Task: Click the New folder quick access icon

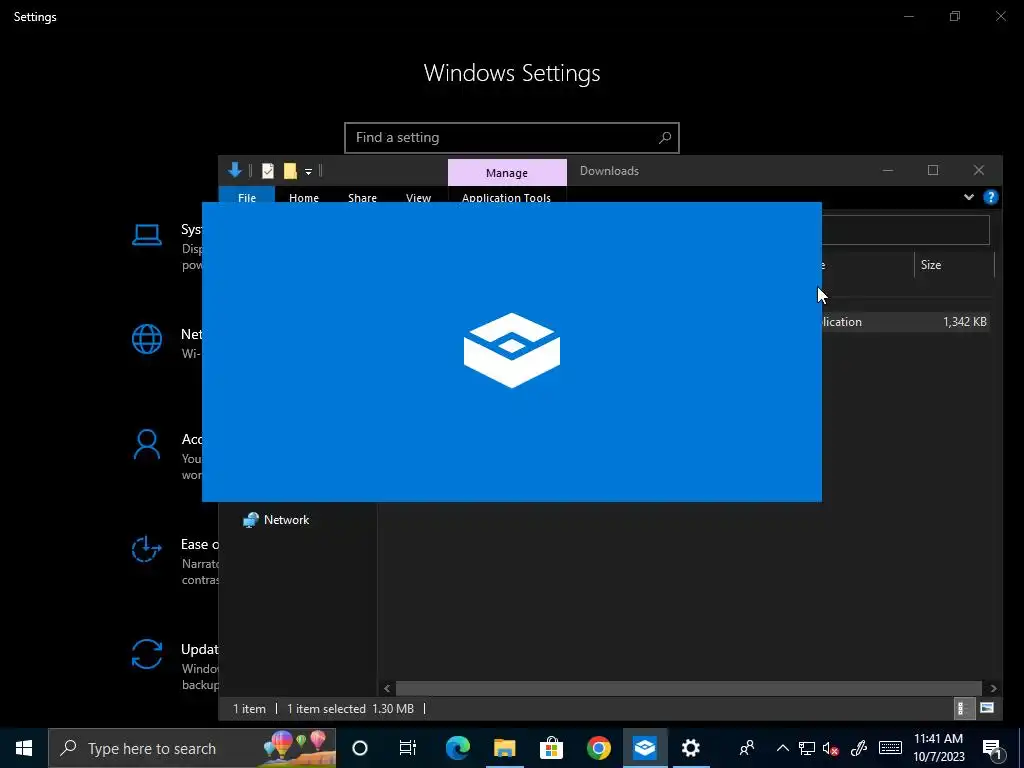Action: (290, 170)
